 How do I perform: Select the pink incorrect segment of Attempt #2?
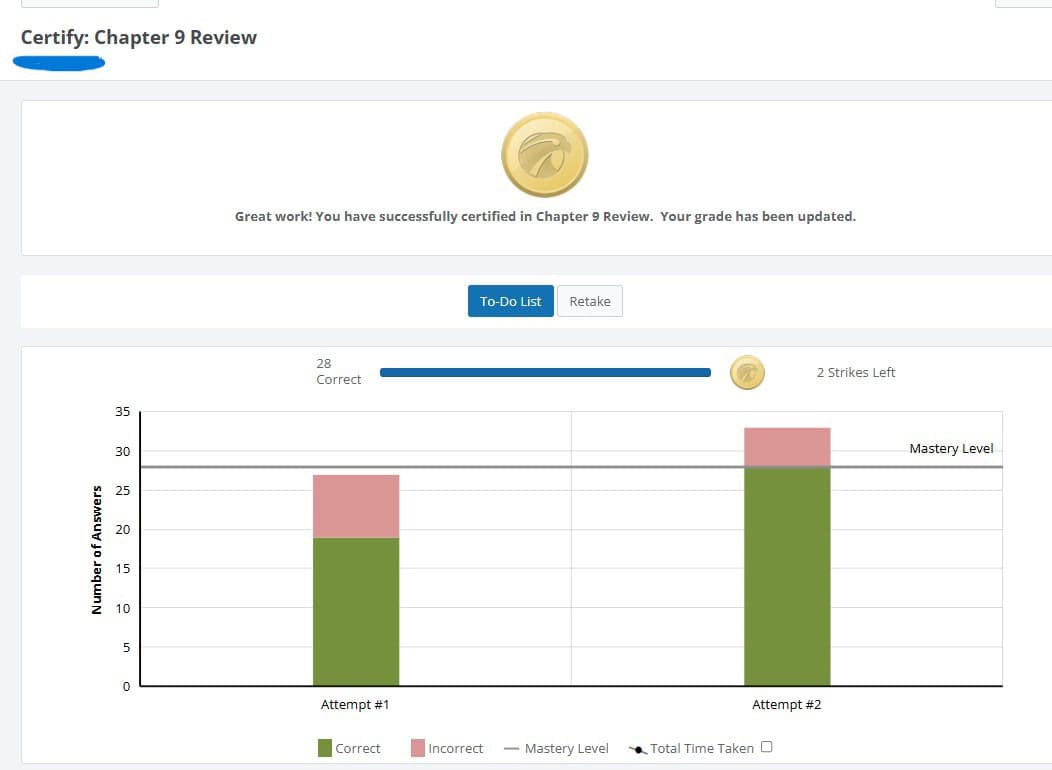pos(787,447)
